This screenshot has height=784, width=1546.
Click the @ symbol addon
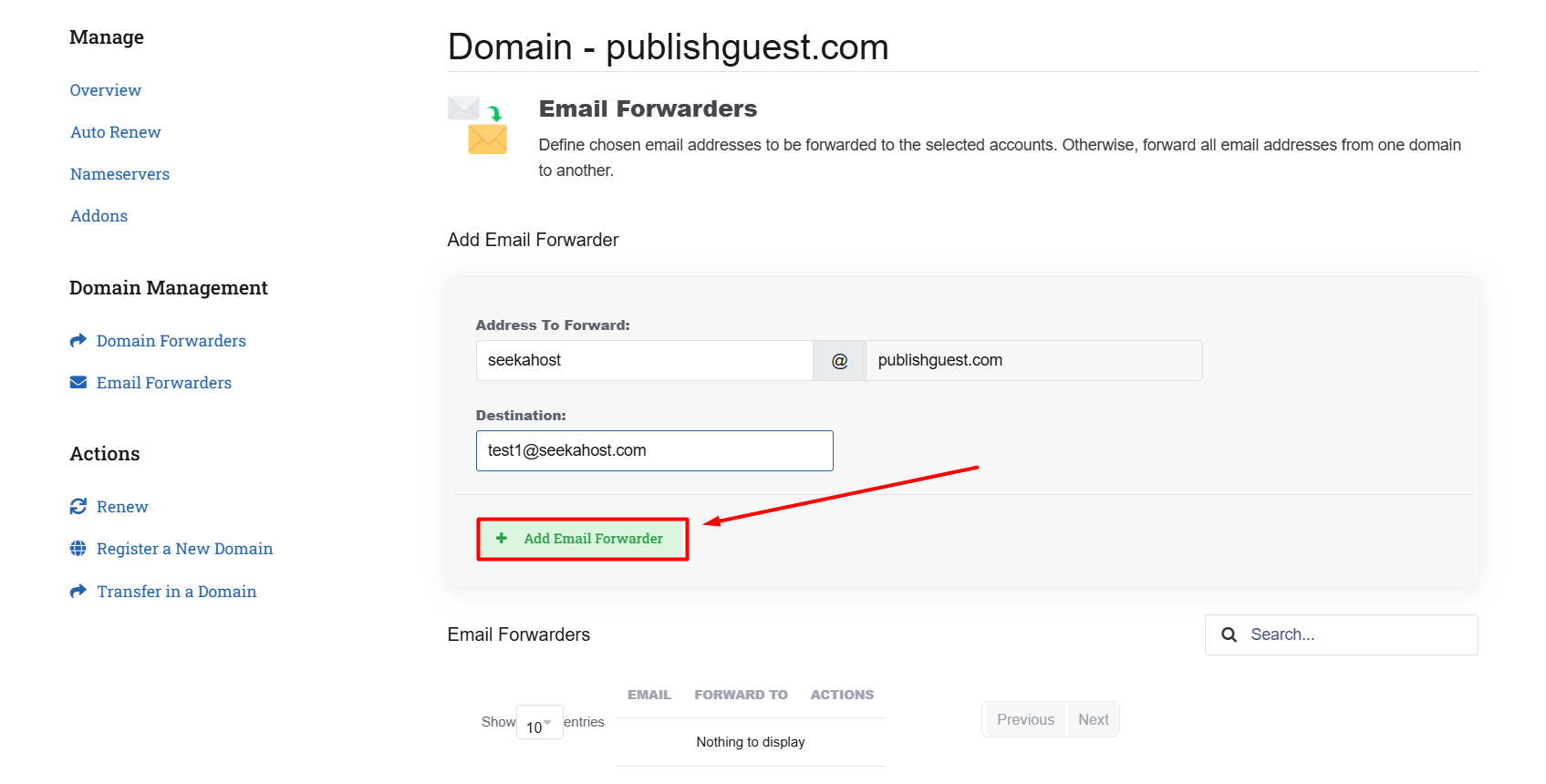[x=839, y=360]
